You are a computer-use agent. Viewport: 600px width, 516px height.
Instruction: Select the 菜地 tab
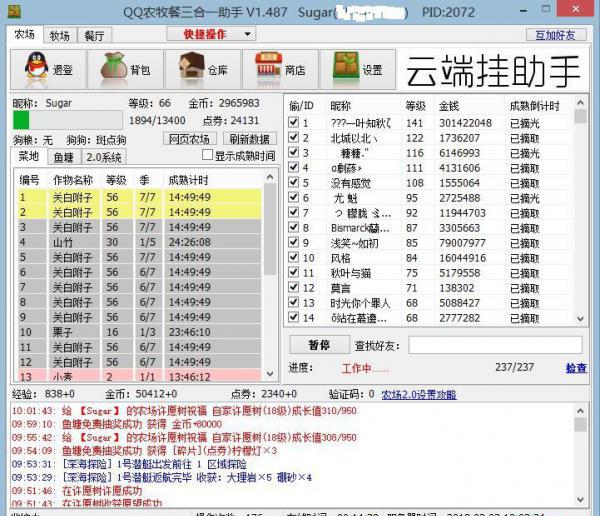(x=29, y=156)
